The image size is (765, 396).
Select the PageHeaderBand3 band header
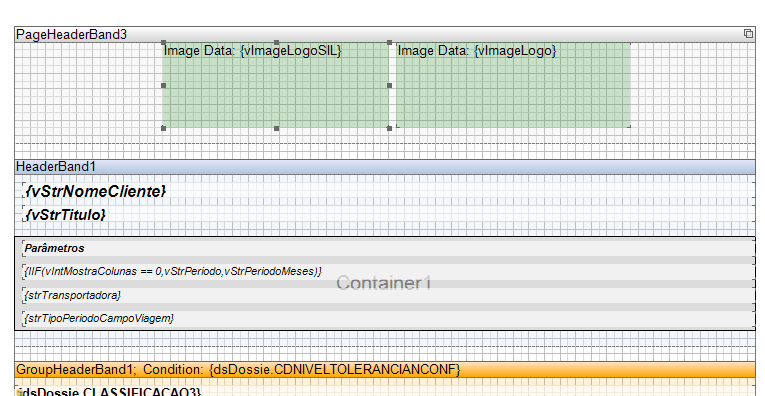coord(385,34)
